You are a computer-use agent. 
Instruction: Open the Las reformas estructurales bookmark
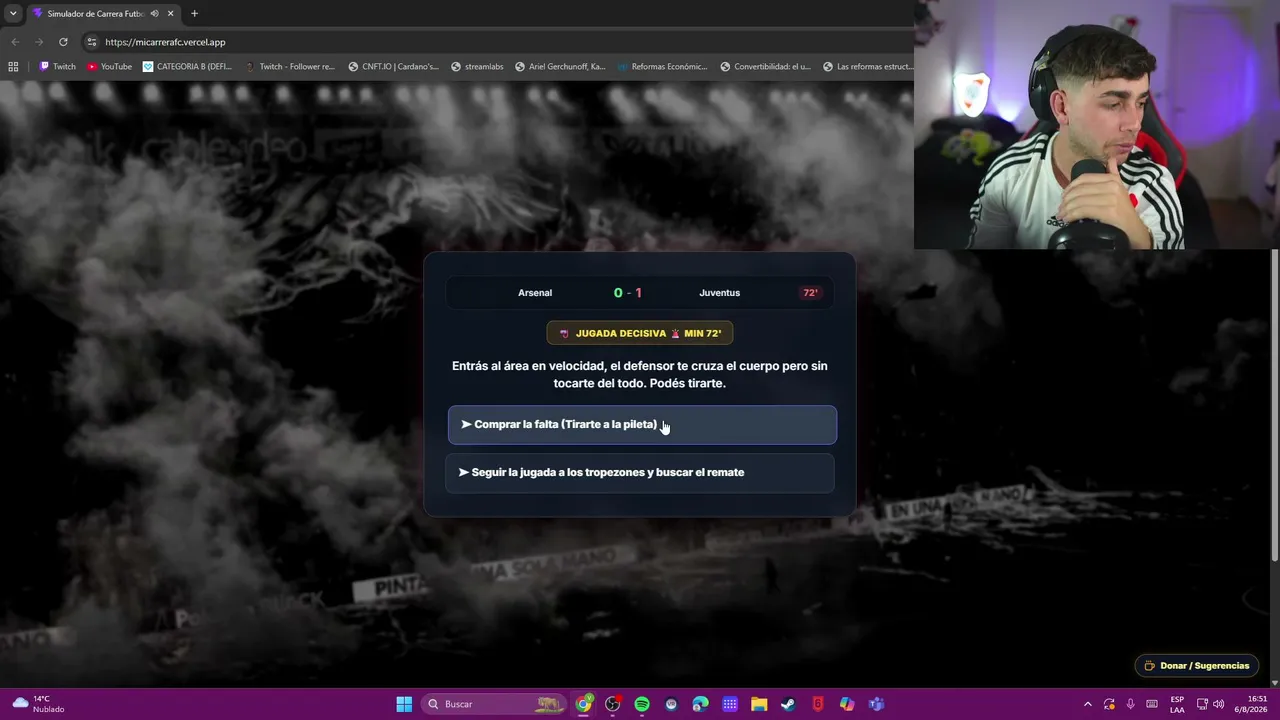point(868,67)
